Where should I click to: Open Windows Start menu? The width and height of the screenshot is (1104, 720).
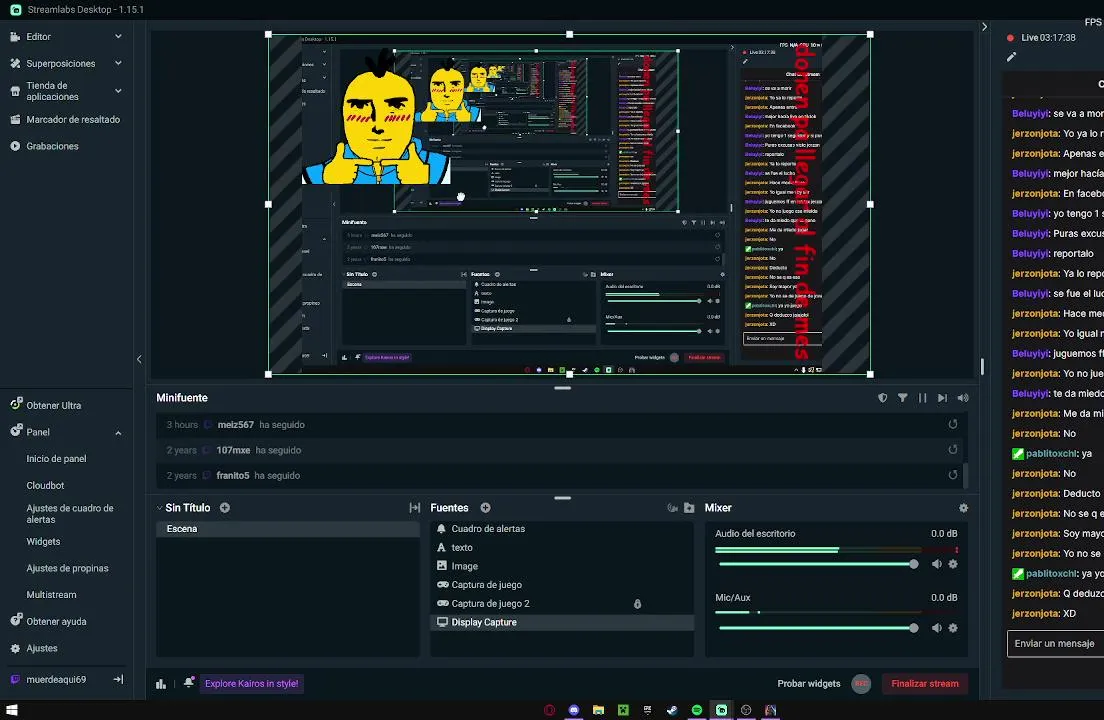click(11, 710)
